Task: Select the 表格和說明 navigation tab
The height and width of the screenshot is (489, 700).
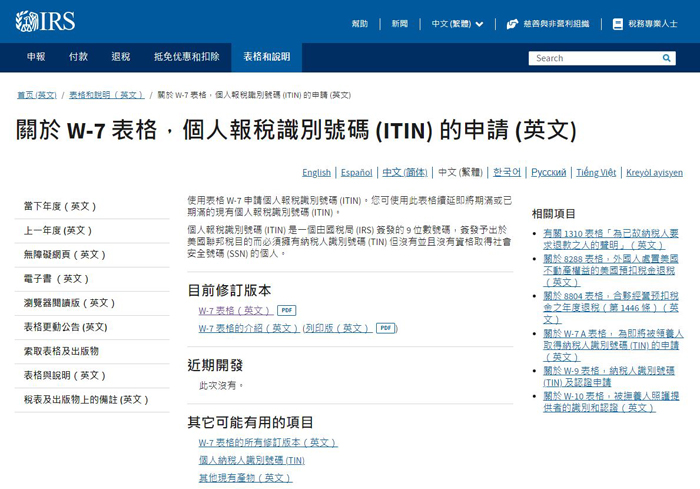Action: pos(266,57)
